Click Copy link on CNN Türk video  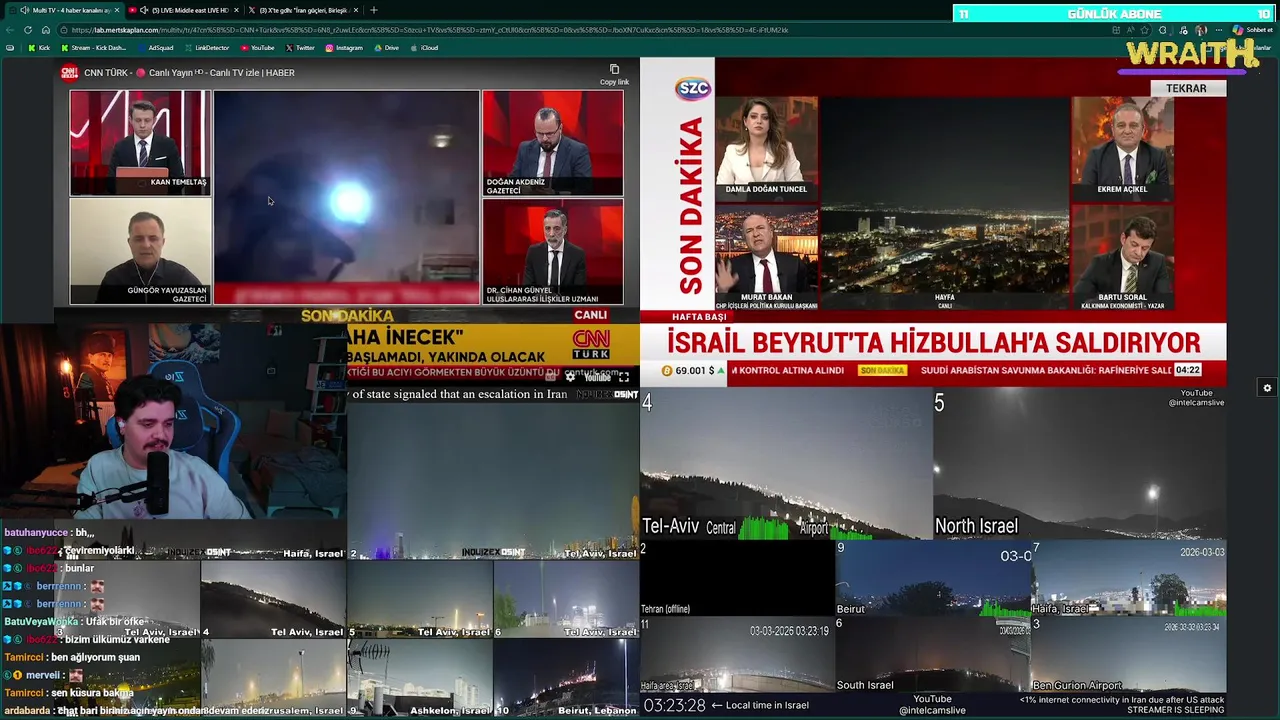click(614, 75)
